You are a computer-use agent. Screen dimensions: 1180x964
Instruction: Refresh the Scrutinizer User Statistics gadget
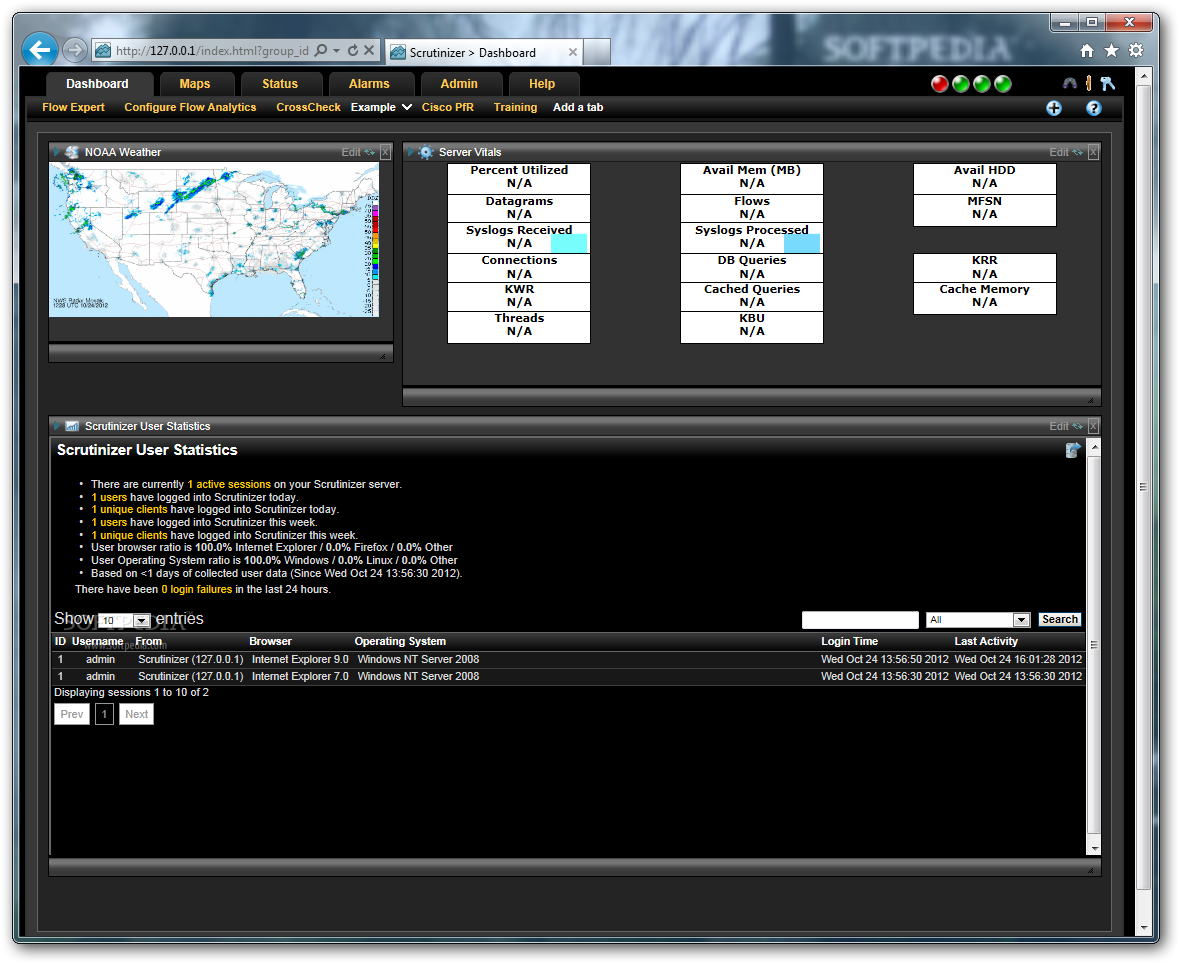[x=1078, y=426]
